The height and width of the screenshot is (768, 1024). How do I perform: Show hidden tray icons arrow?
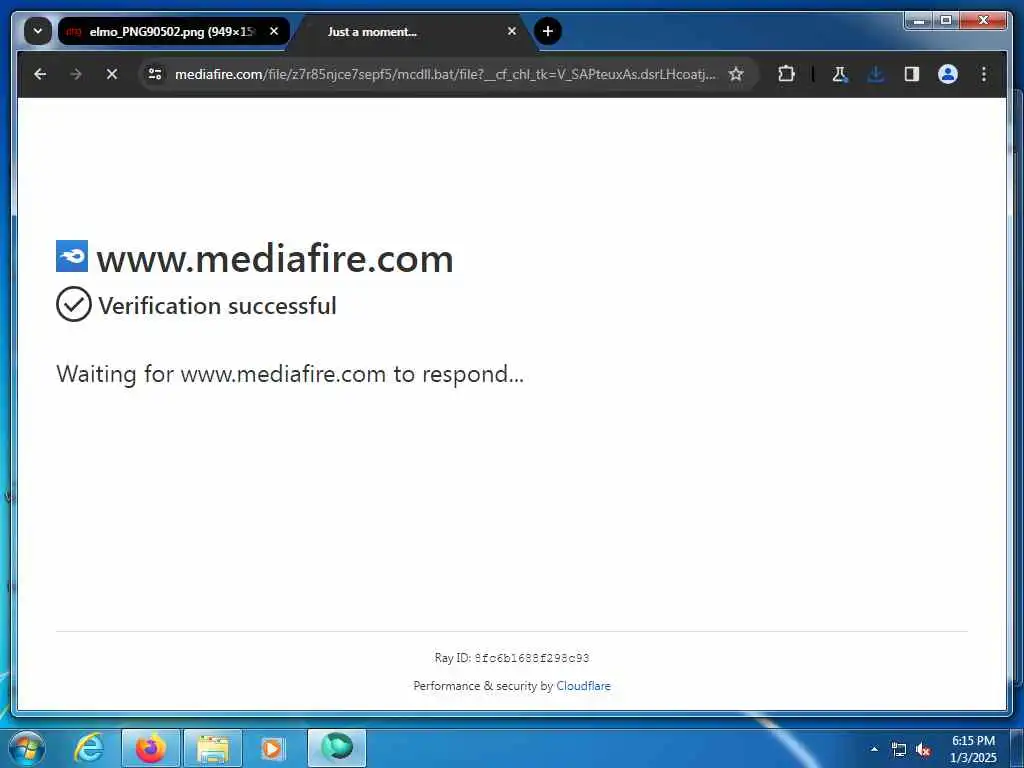pyautogui.click(x=874, y=749)
